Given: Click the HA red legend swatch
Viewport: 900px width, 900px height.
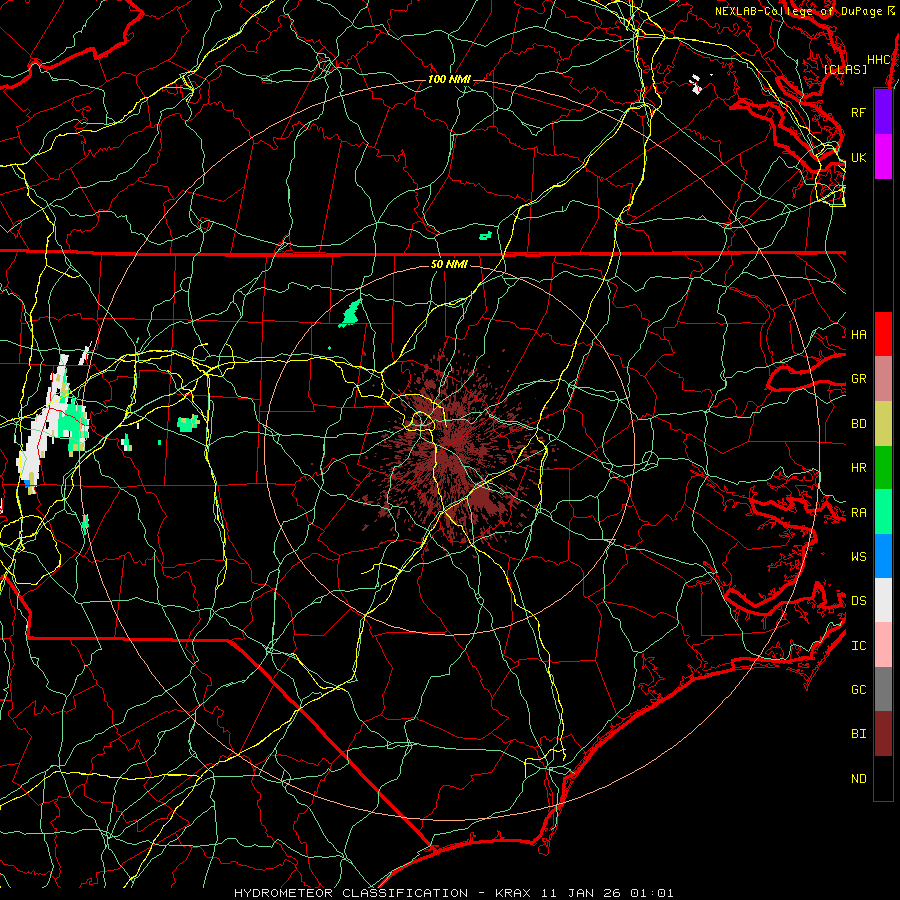Looking at the screenshot, I should [x=883, y=334].
